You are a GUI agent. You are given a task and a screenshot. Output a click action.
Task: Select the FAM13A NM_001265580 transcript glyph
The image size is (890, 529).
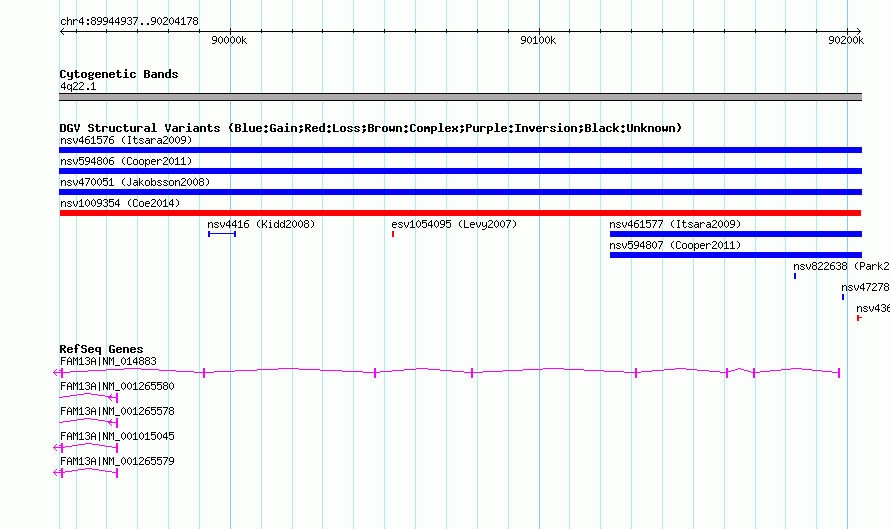[x=89, y=397]
